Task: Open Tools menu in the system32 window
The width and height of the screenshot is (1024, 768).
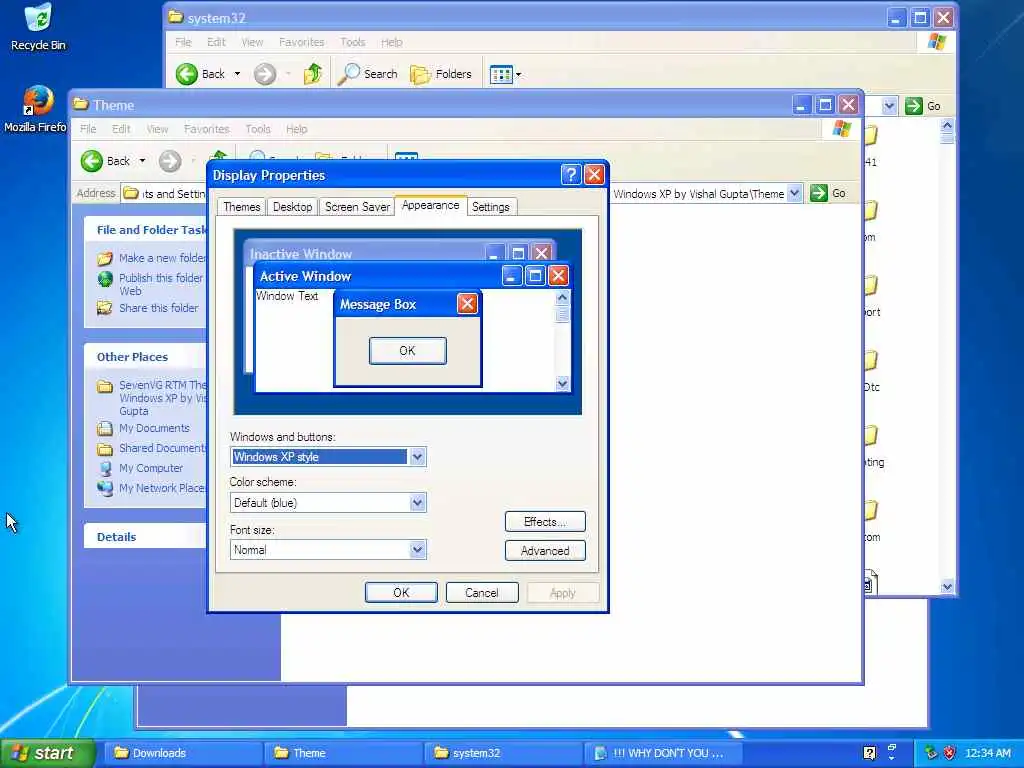Action: tap(353, 42)
